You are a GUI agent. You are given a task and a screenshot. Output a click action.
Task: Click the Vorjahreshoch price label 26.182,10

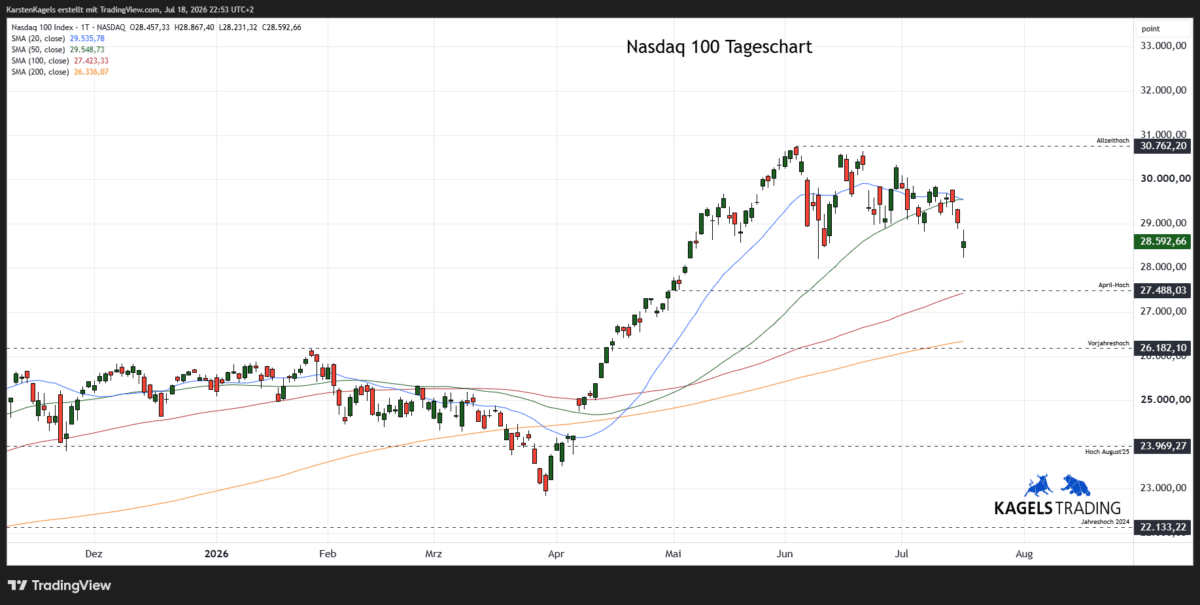[x=1162, y=348]
